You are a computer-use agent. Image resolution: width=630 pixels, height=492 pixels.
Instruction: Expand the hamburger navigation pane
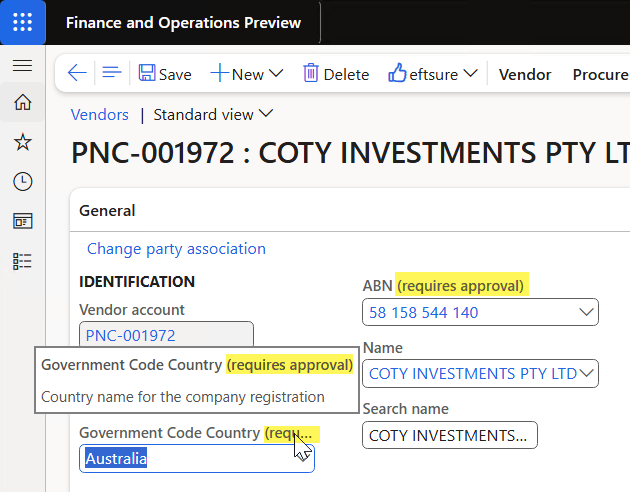click(22, 65)
